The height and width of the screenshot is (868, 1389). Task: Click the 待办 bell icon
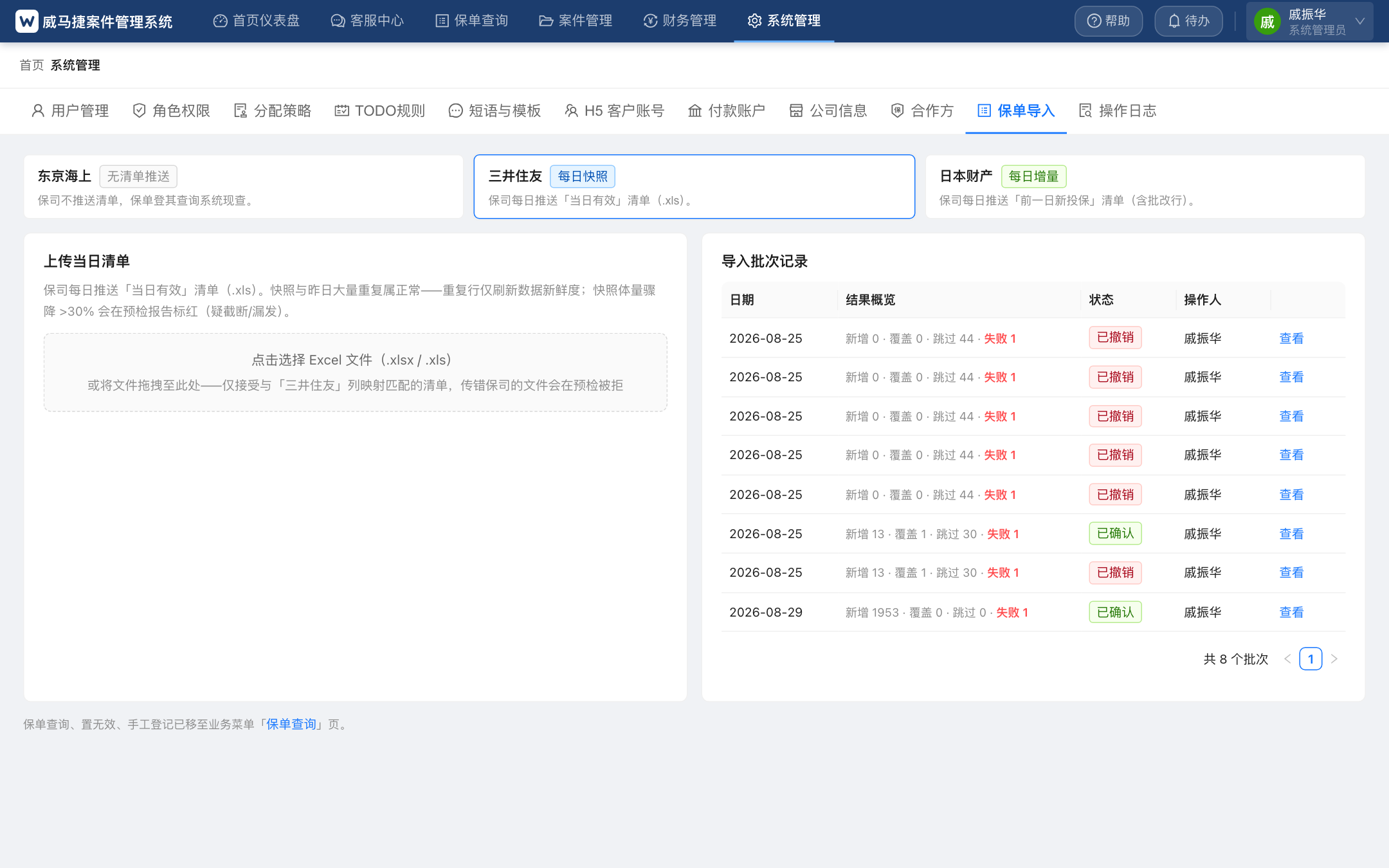tap(1174, 21)
